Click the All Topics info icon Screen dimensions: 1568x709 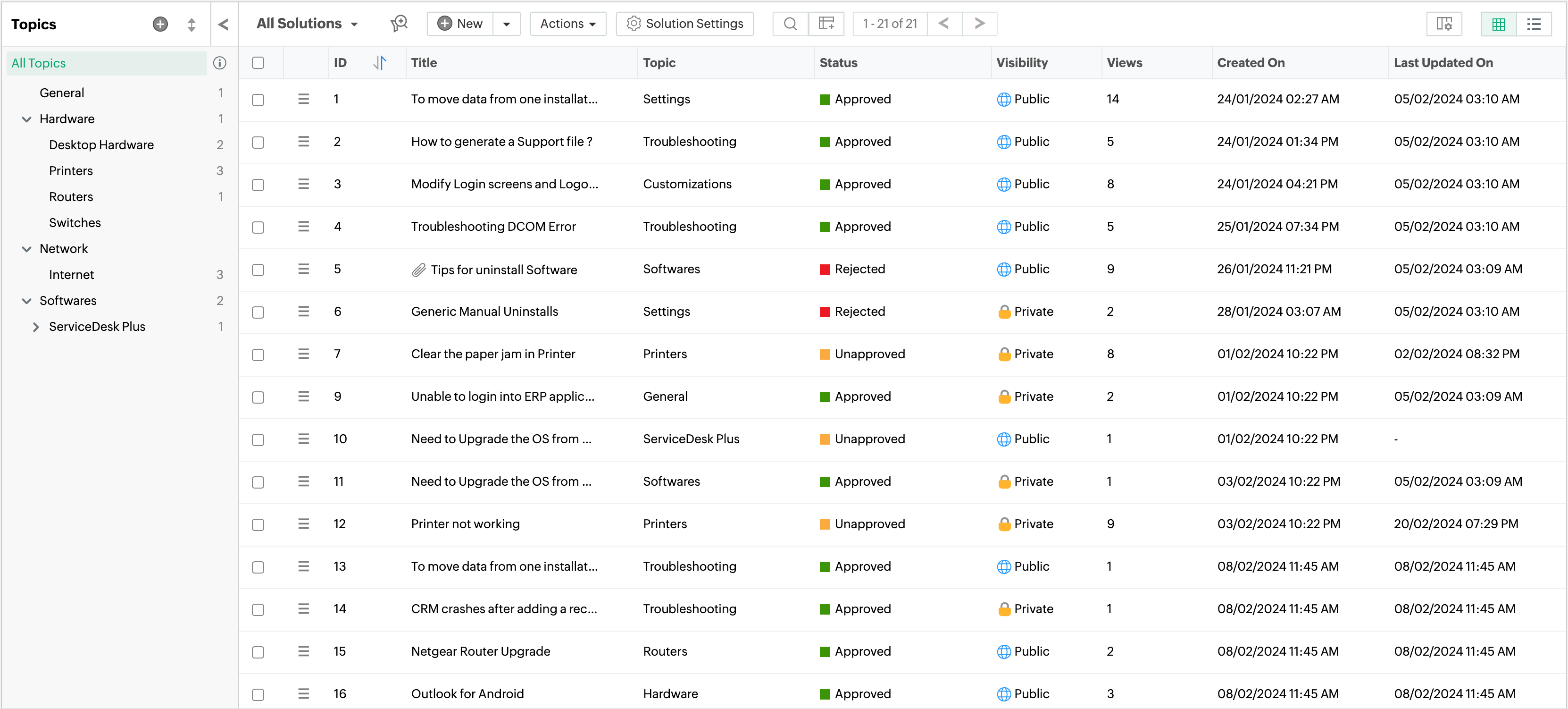220,63
